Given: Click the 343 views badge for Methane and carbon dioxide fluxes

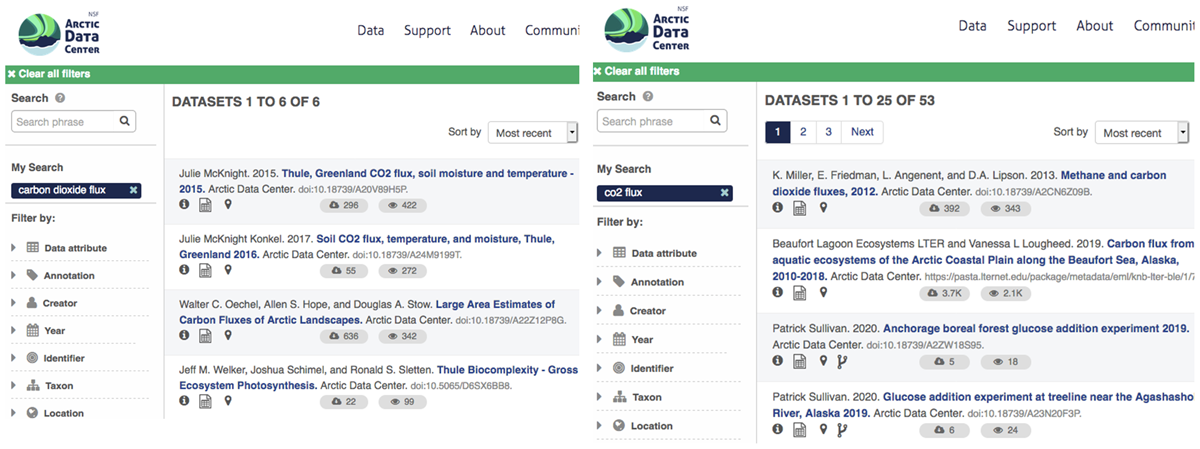Looking at the screenshot, I should [x=1005, y=208].
